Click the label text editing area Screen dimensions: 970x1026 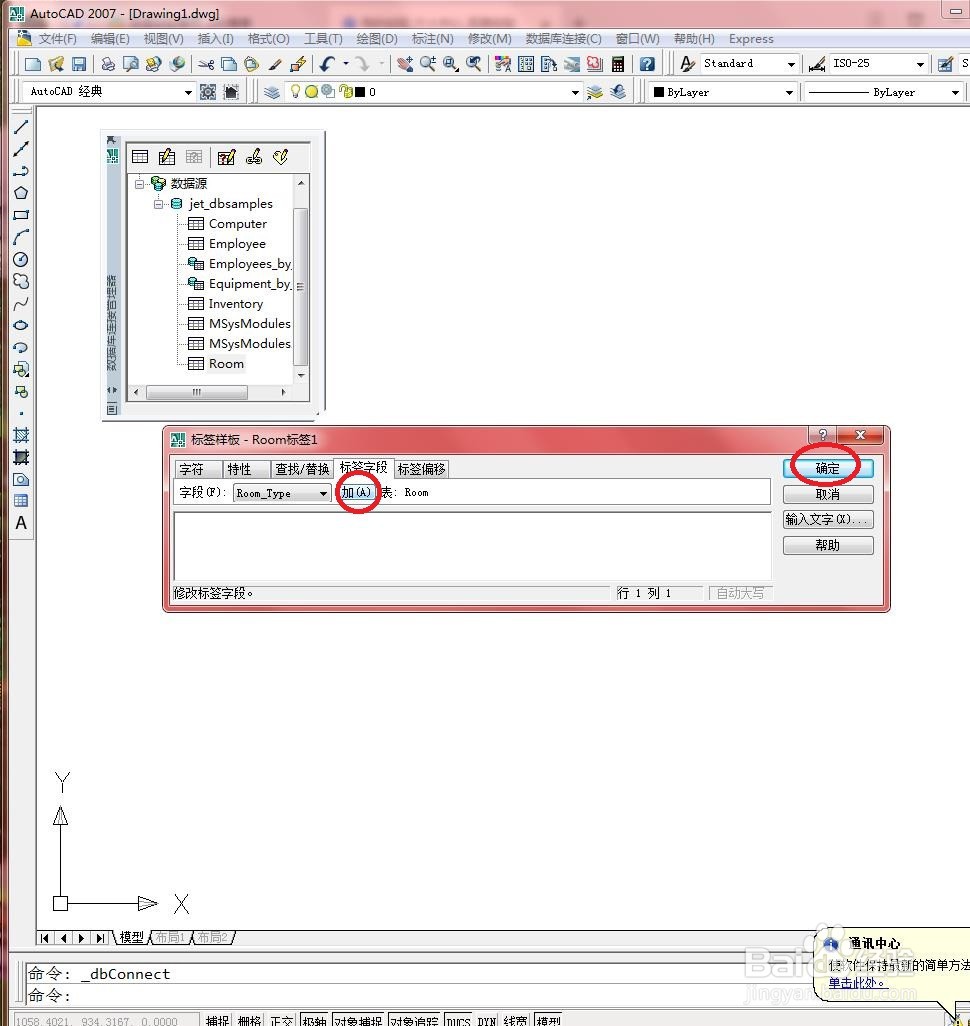pyautogui.click(x=472, y=546)
